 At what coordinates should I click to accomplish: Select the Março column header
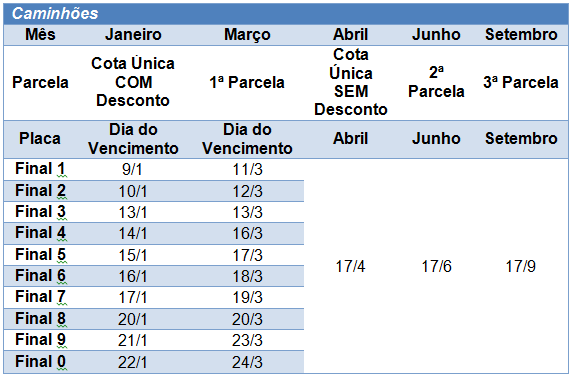(247, 35)
